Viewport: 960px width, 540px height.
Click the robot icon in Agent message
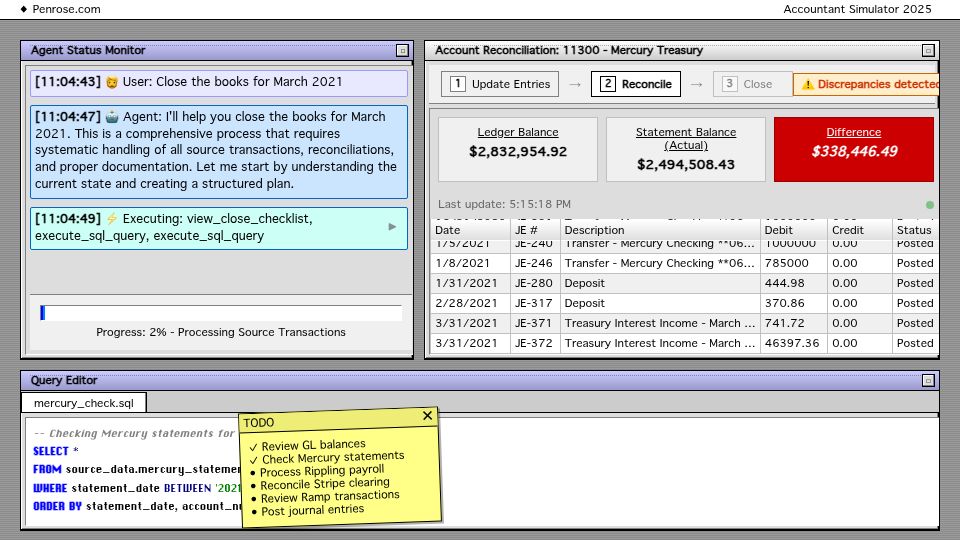[x=112, y=116]
